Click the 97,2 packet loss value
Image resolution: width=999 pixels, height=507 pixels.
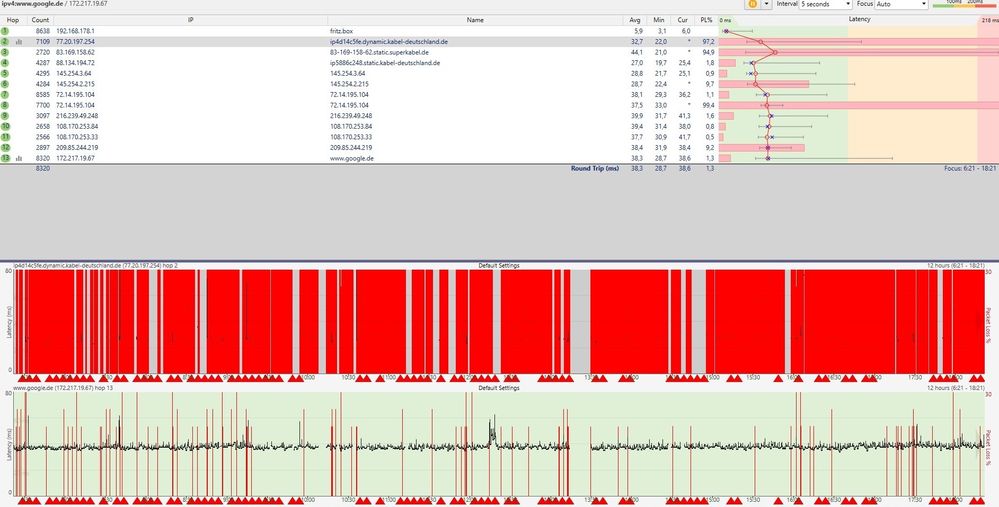pyautogui.click(x=707, y=41)
